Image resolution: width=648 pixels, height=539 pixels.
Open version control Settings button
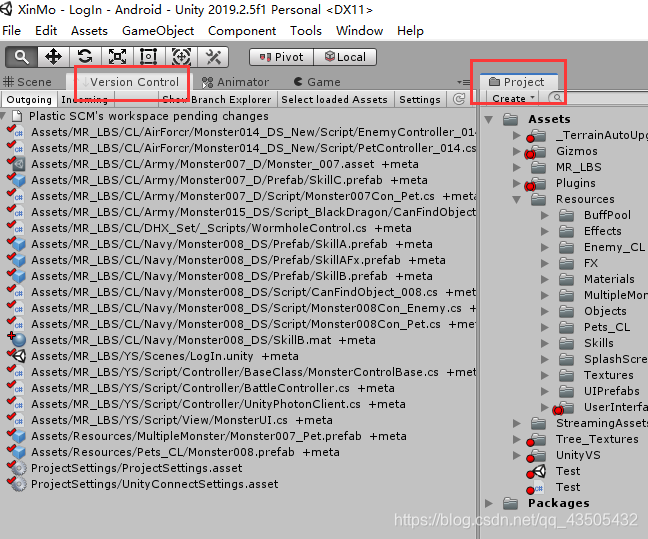coord(420,100)
